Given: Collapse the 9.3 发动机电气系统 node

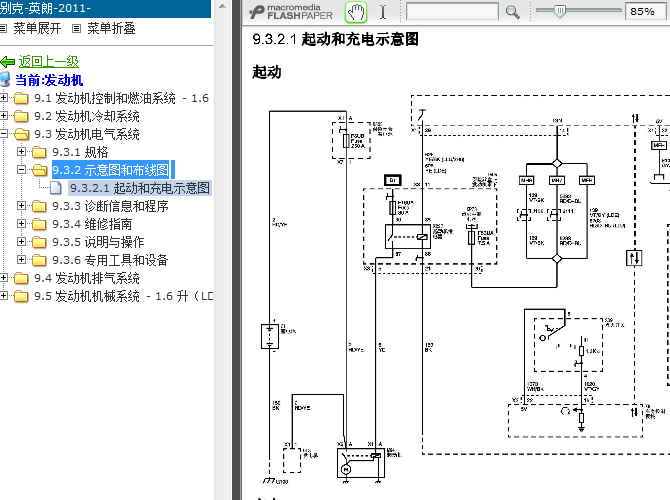Looking at the screenshot, I should tap(3, 133).
